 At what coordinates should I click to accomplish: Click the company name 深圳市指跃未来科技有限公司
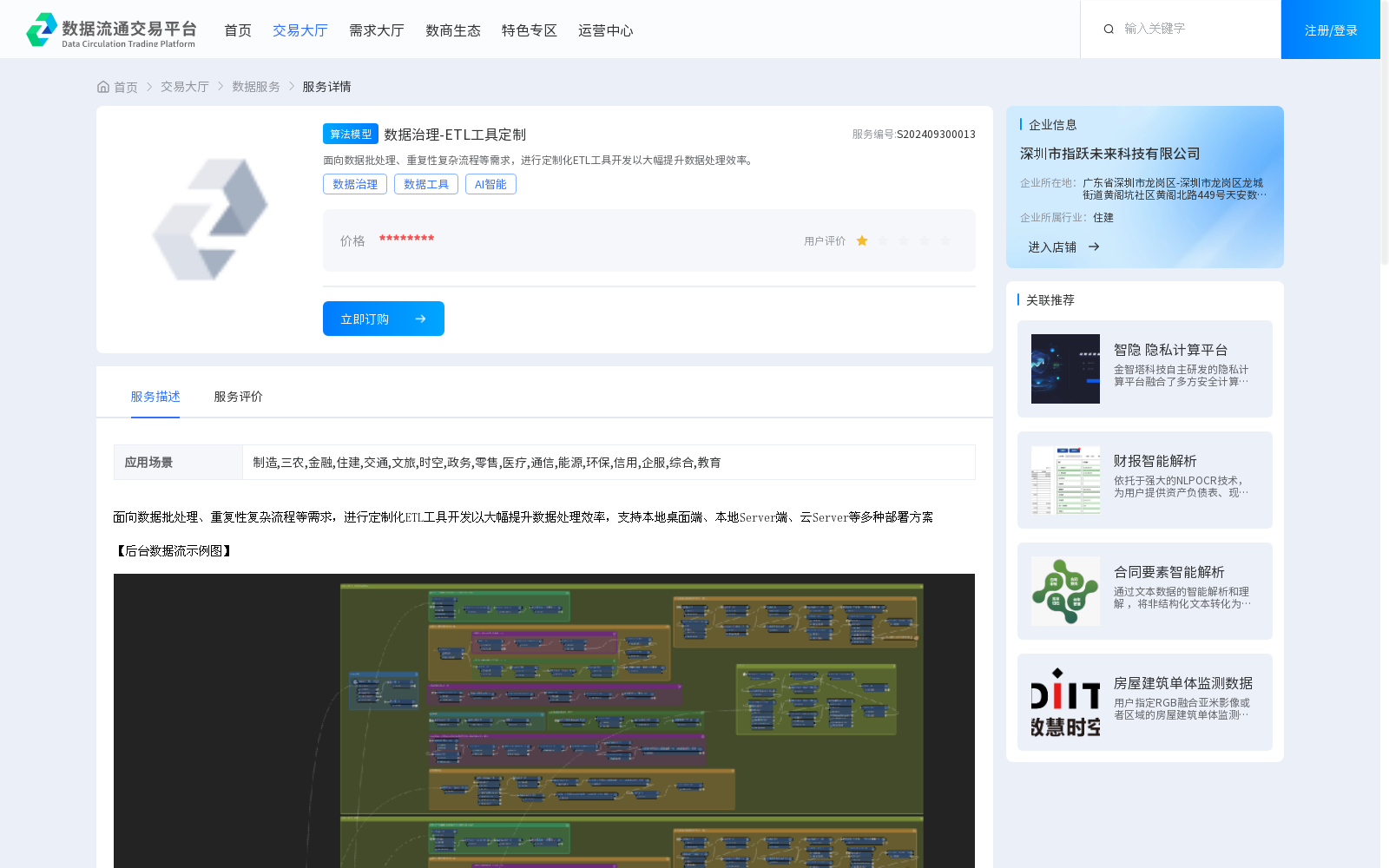click(x=1110, y=154)
